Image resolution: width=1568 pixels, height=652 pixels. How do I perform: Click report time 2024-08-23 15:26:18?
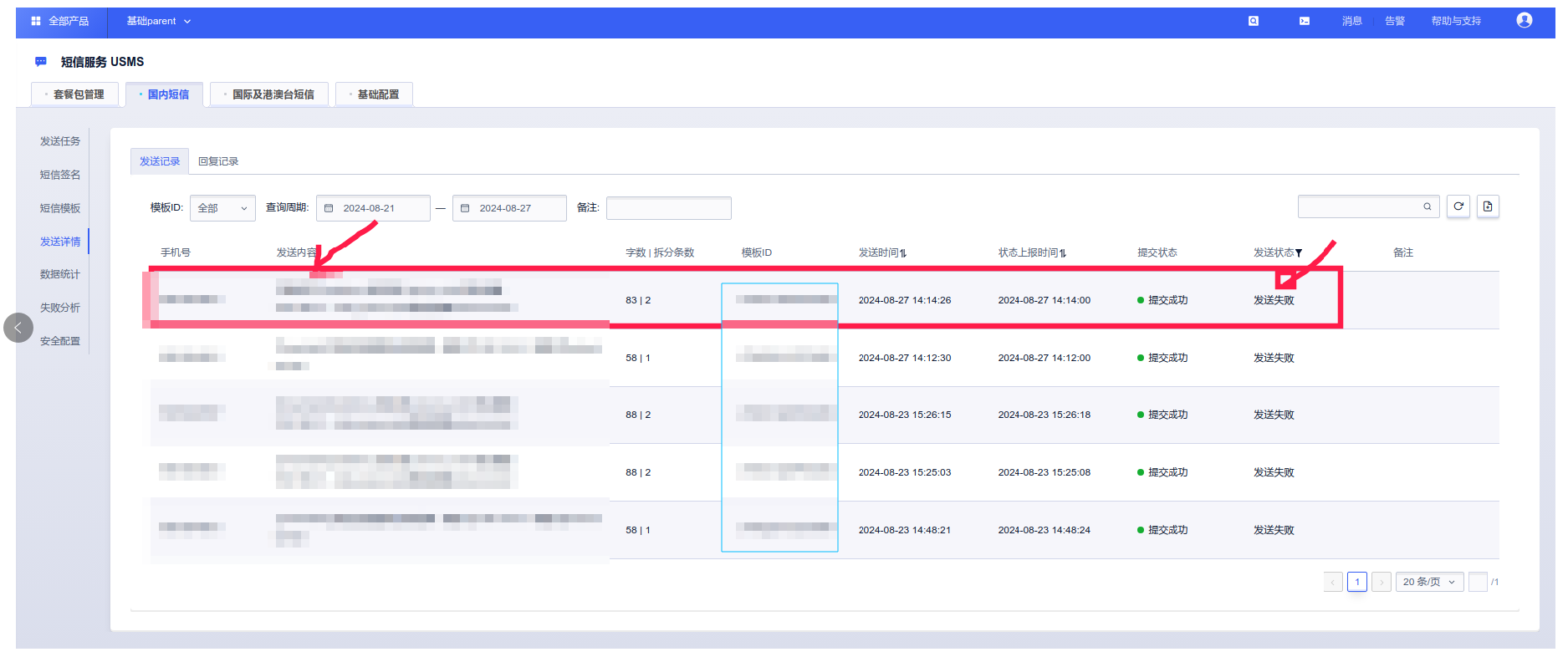1044,415
